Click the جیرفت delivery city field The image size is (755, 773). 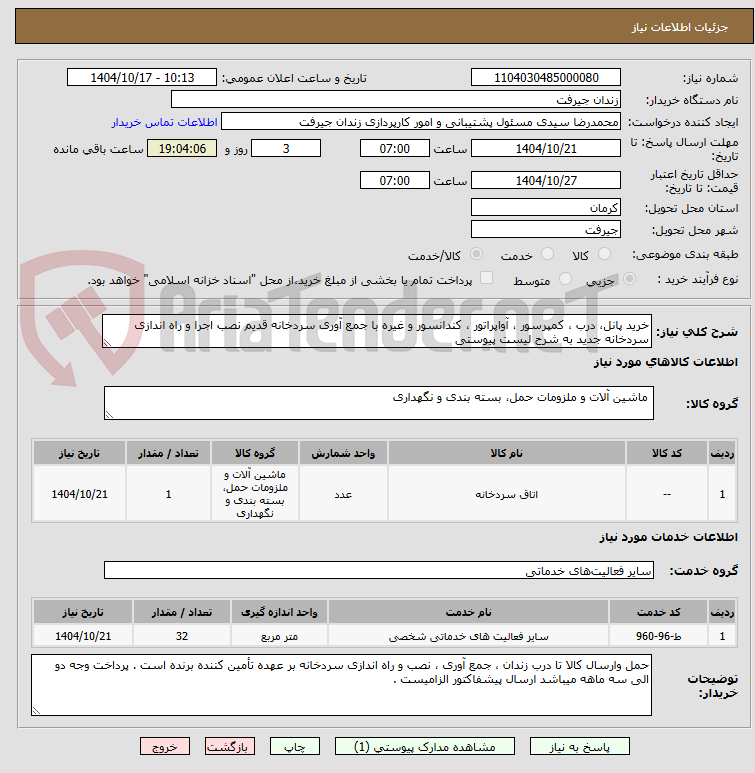[x=545, y=230]
